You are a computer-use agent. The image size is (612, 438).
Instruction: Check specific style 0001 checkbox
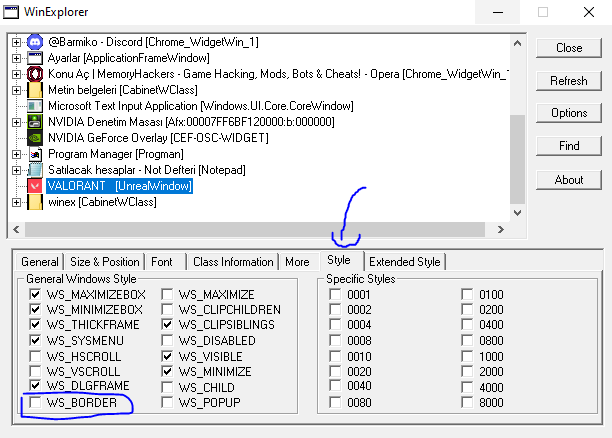point(335,294)
